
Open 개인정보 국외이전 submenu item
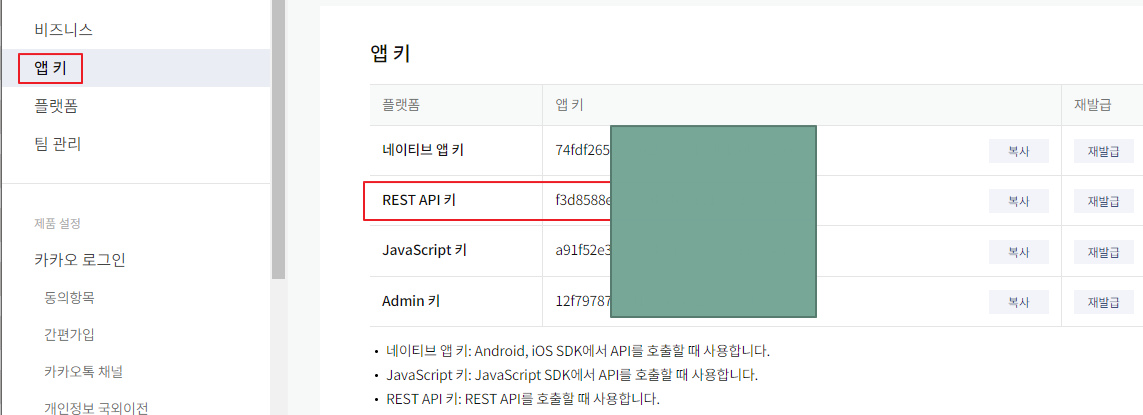coord(95,407)
